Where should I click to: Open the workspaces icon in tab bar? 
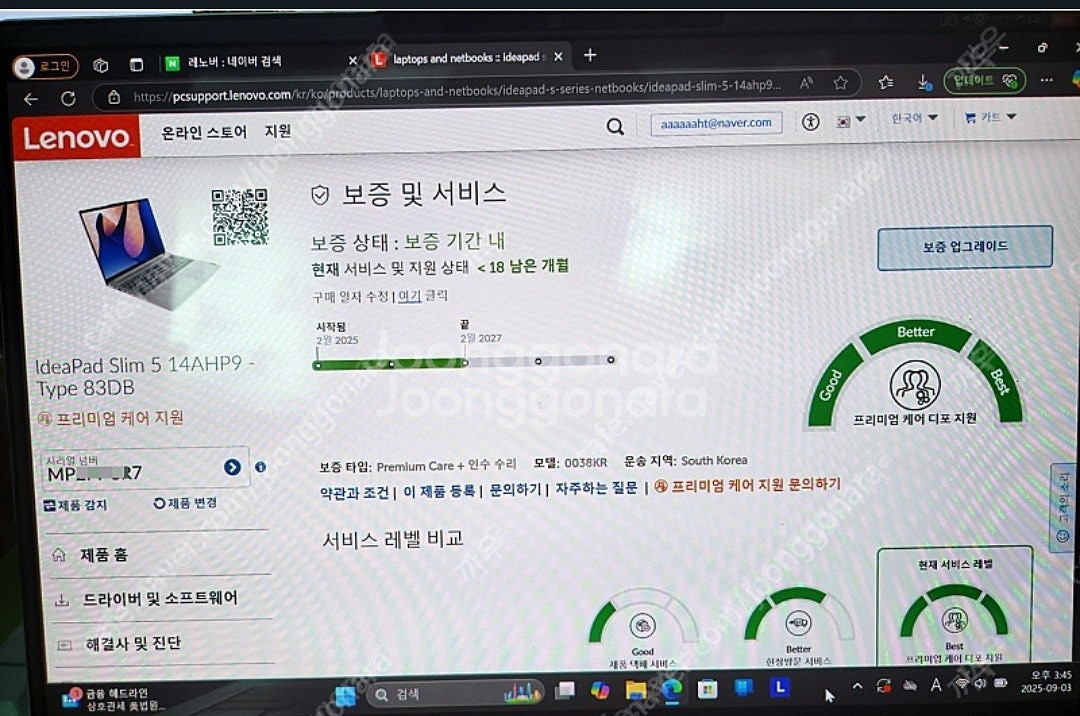[x=101, y=65]
